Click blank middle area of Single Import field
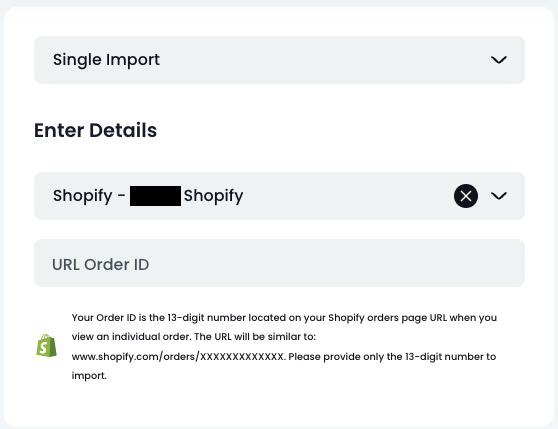Viewport: 558px width, 429px height. pos(320,60)
